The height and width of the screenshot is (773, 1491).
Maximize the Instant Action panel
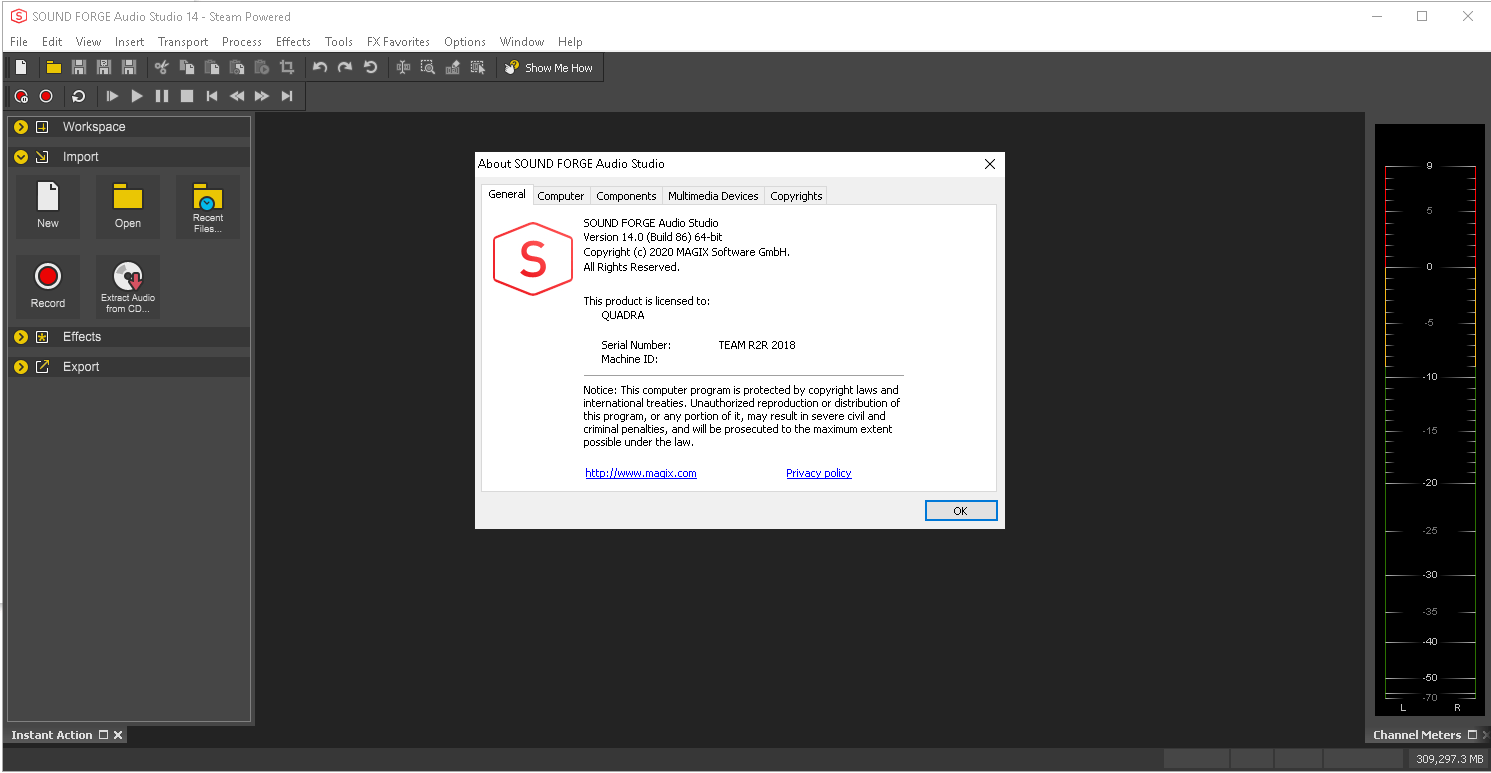click(102, 735)
